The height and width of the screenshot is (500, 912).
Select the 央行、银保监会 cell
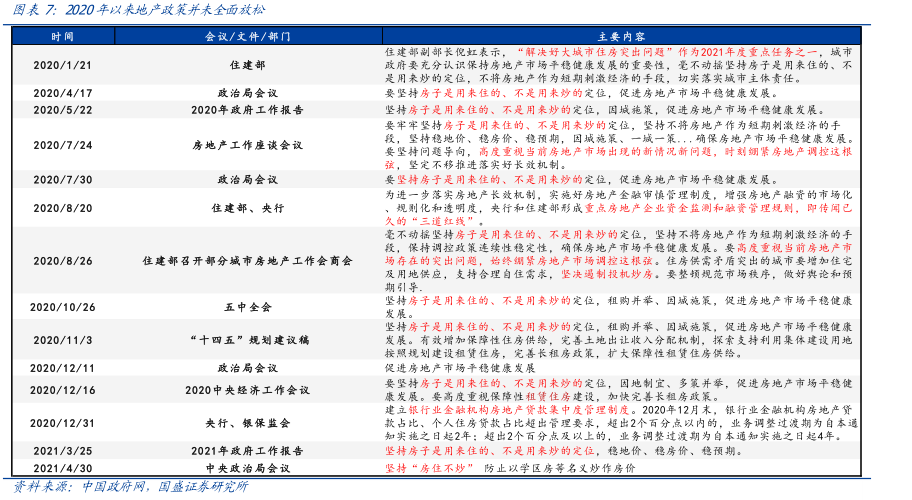pos(247,423)
